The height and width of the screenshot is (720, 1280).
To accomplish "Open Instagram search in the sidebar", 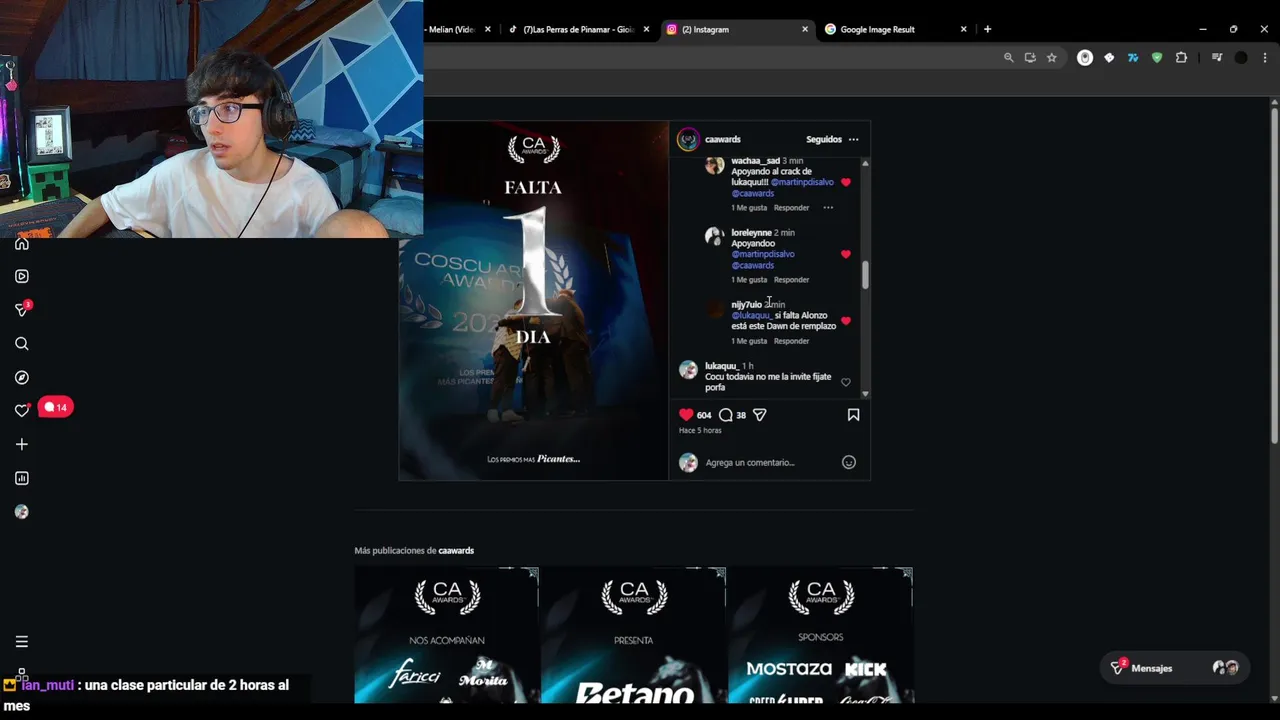I will pos(22,344).
